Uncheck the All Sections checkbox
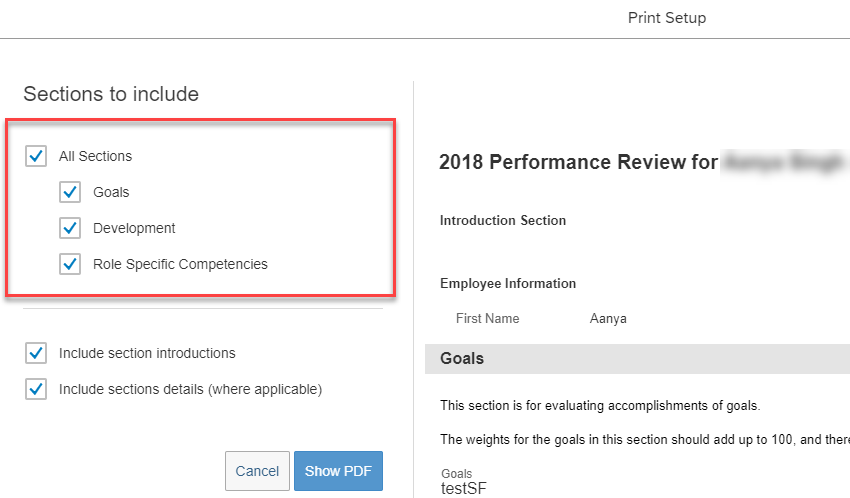This screenshot has height=498, width=850. click(36, 156)
